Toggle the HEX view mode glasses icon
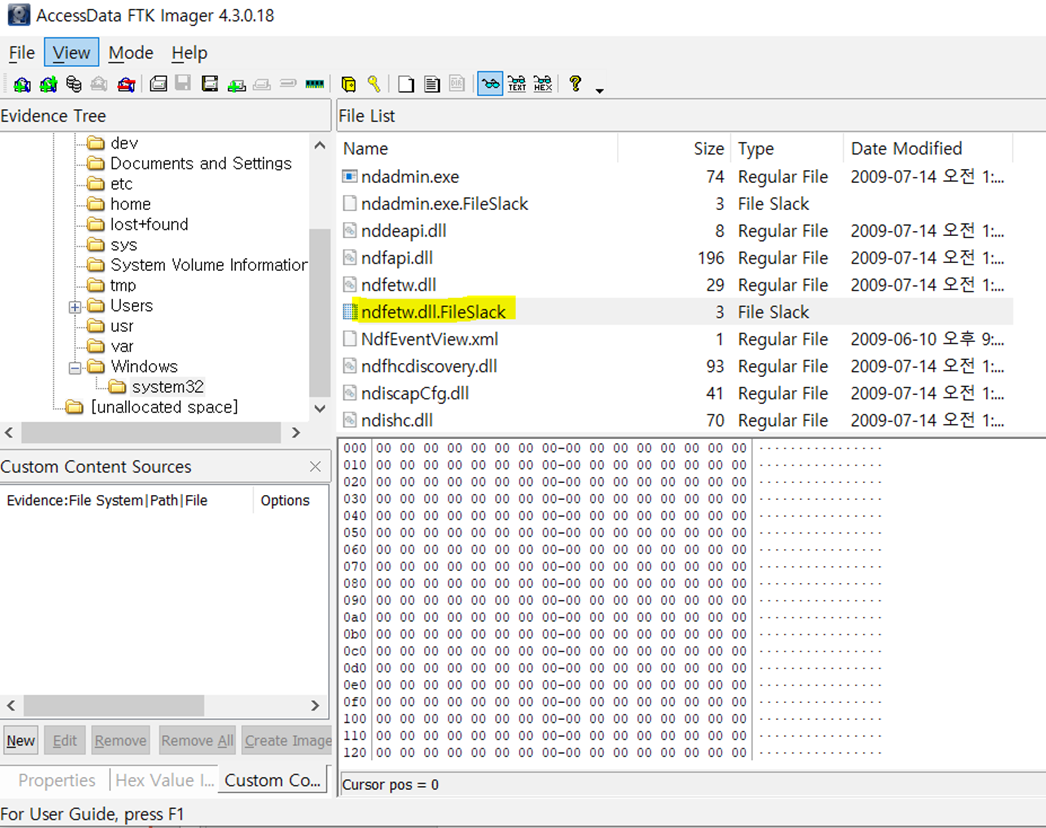The height and width of the screenshot is (828, 1046). [543, 84]
